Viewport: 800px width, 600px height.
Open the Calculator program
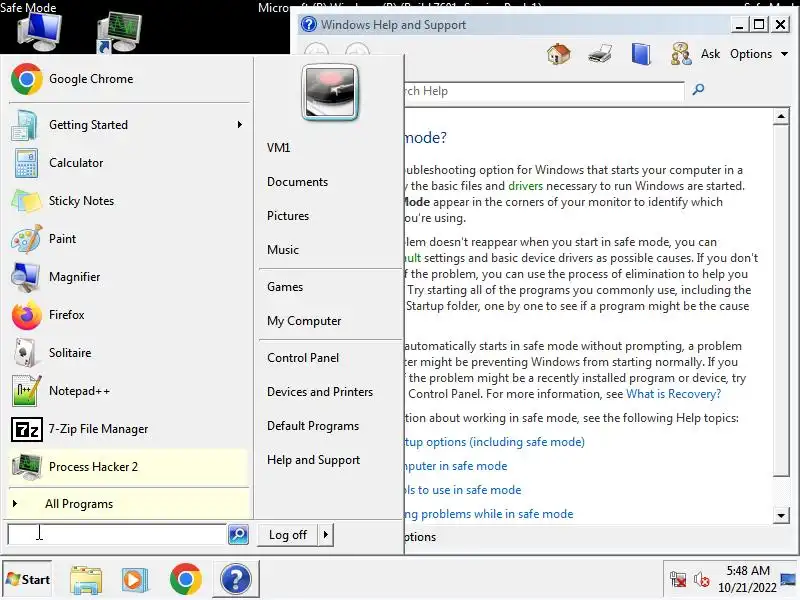pyautogui.click(x=128, y=163)
